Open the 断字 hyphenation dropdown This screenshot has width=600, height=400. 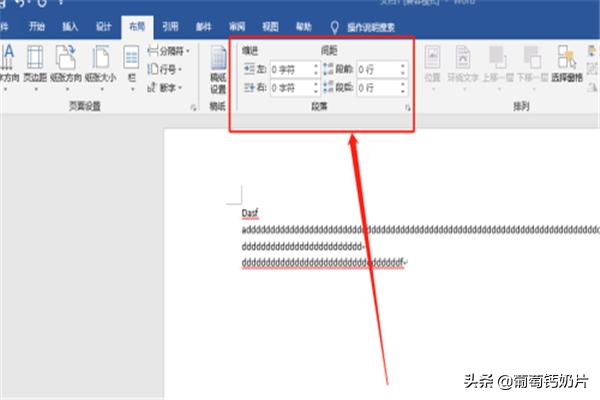[165, 88]
